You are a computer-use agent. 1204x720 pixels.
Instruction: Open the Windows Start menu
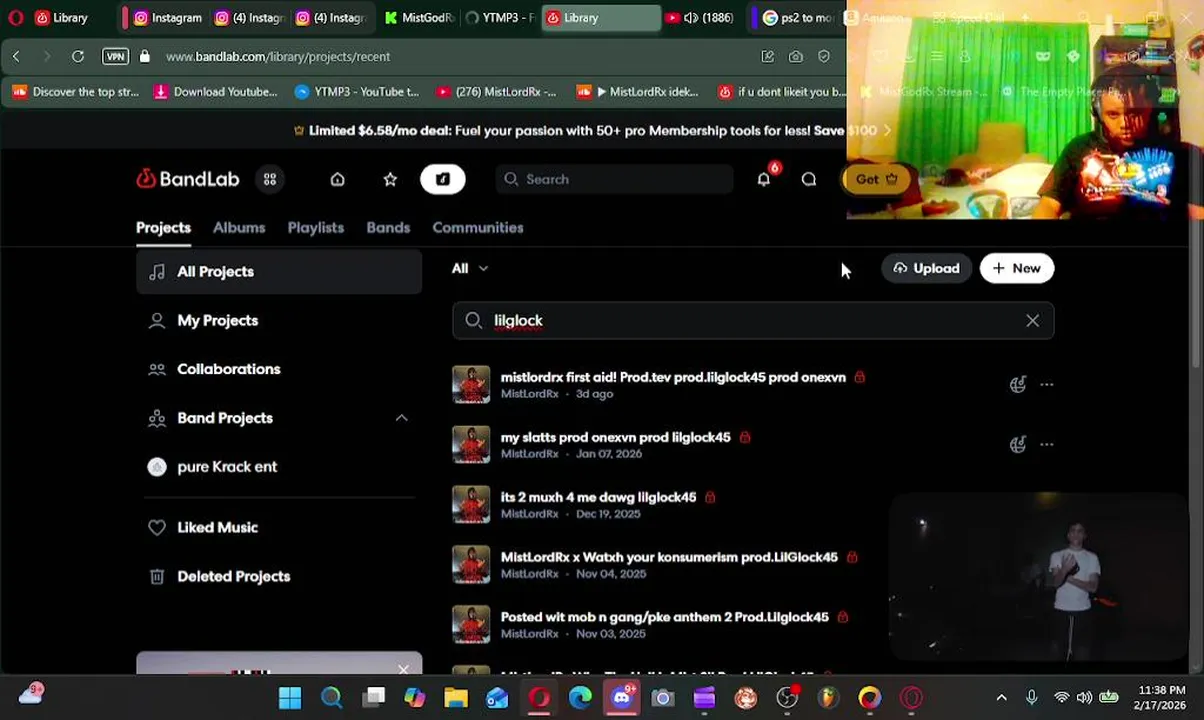click(290, 697)
